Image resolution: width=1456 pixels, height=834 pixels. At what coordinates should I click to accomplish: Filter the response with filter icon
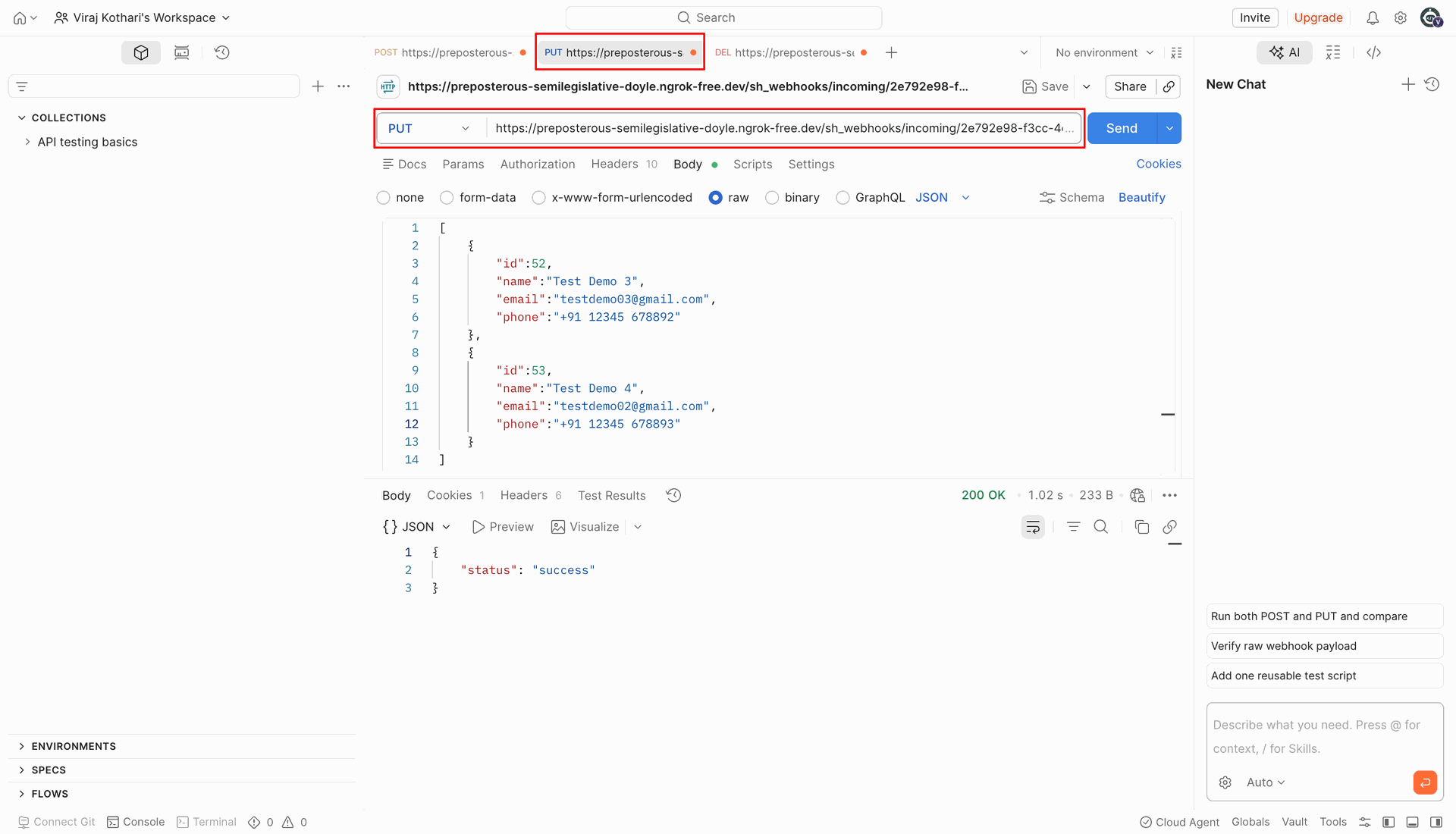click(1073, 527)
